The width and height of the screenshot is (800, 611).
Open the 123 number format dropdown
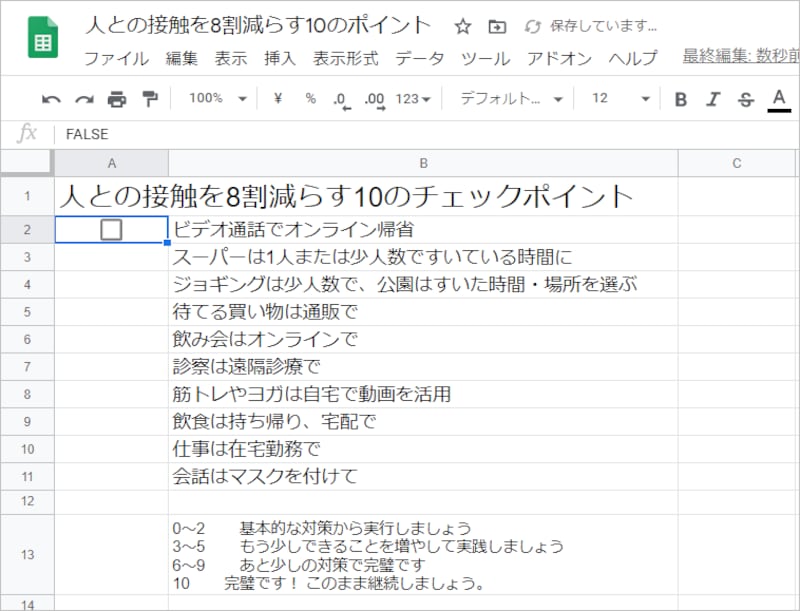[413, 99]
